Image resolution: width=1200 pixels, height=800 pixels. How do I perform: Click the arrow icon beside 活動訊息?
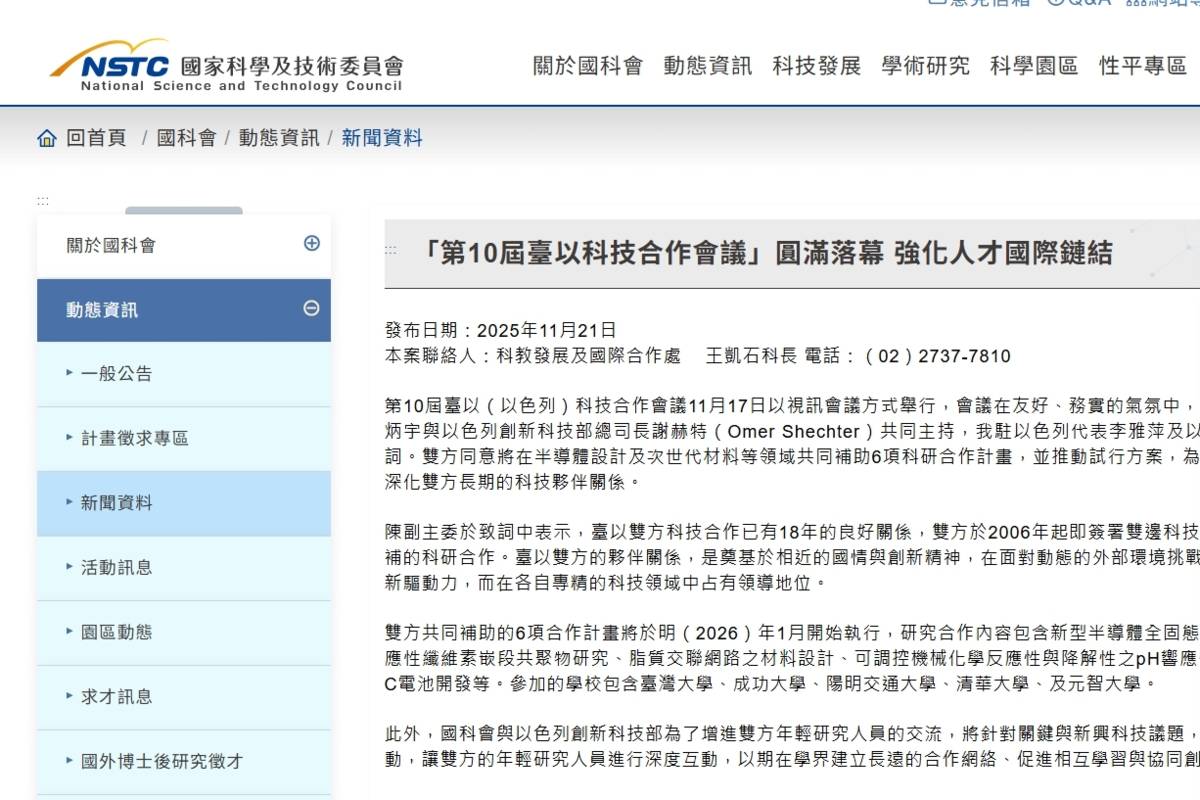[67, 568]
